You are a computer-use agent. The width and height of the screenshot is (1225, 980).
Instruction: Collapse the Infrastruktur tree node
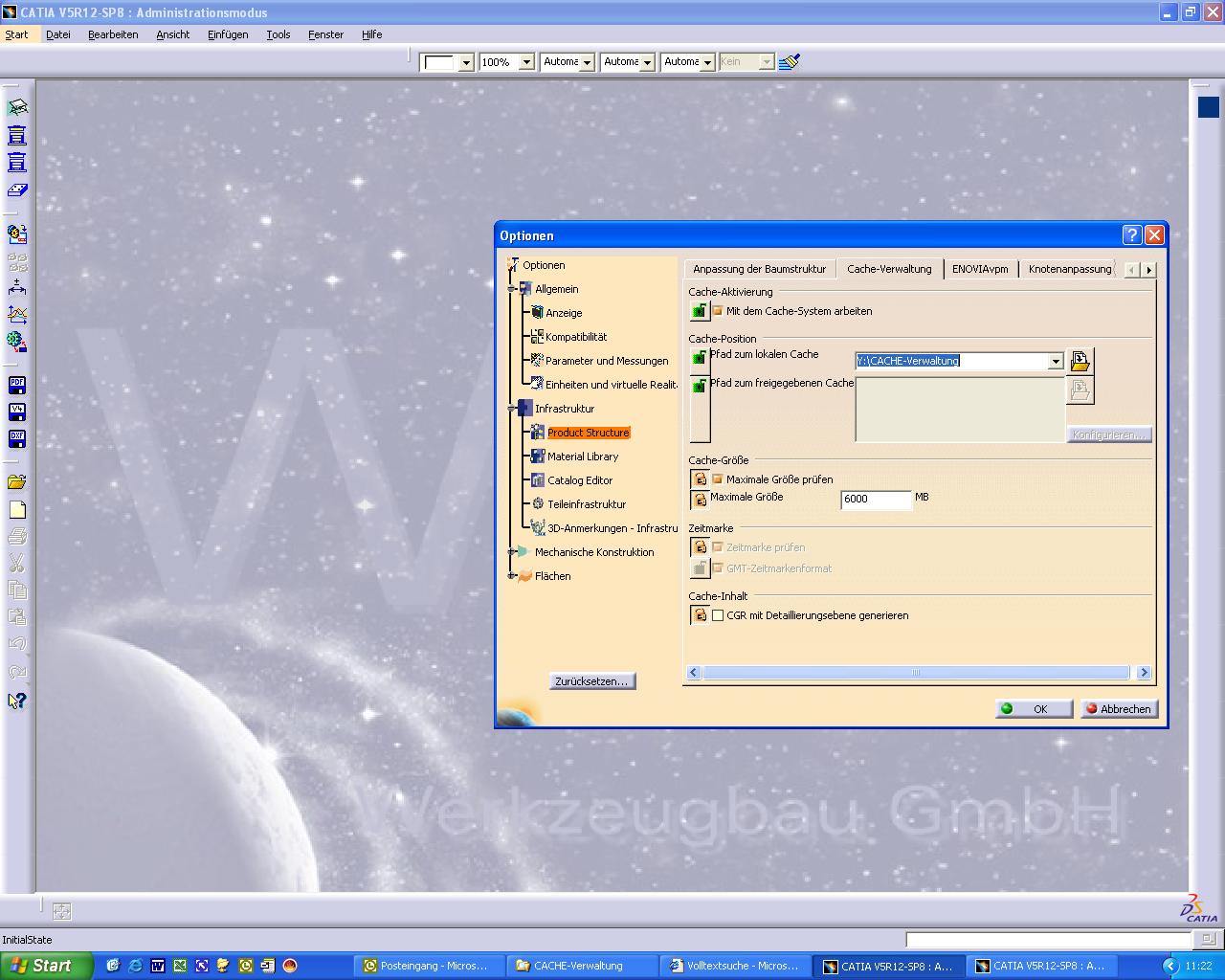tap(512, 409)
